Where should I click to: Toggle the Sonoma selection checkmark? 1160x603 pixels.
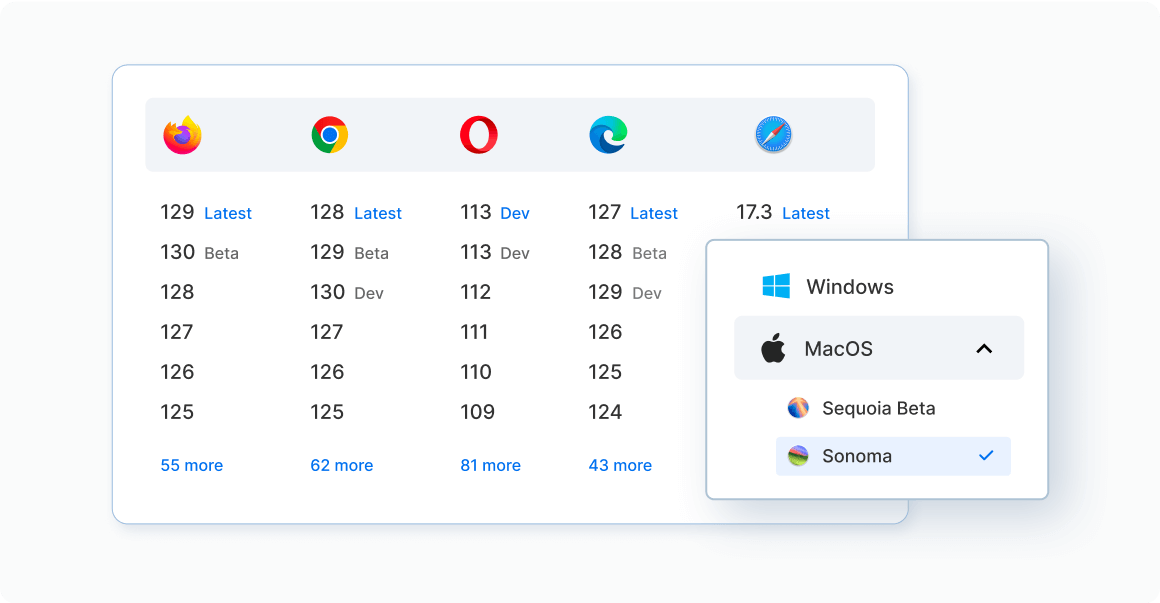(x=986, y=455)
